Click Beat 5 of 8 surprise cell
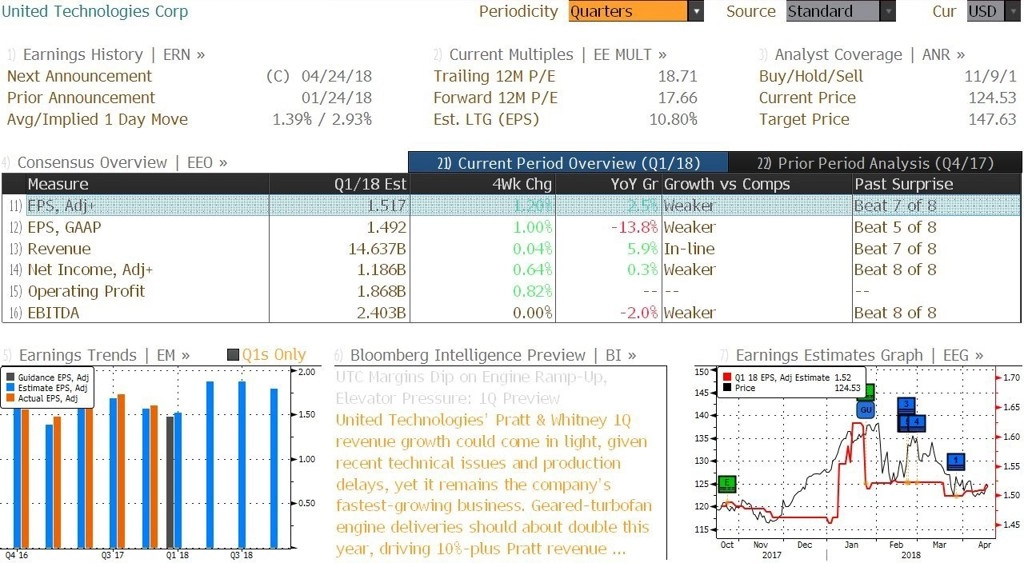 pos(895,227)
